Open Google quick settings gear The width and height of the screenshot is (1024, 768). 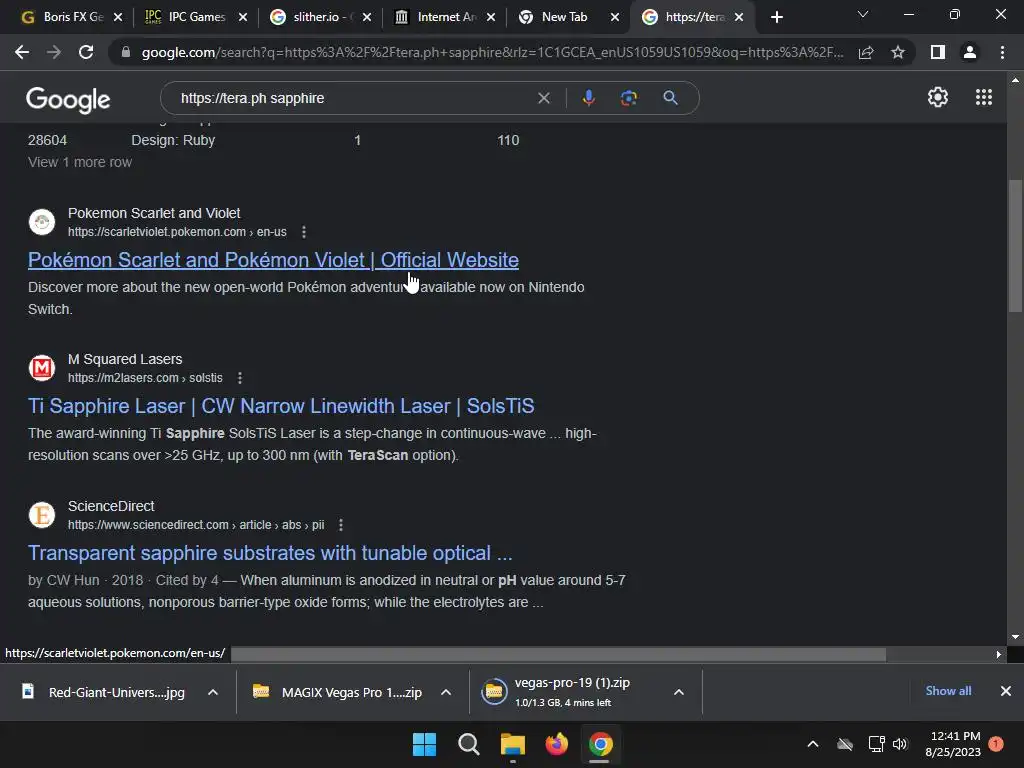pos(938,97)
